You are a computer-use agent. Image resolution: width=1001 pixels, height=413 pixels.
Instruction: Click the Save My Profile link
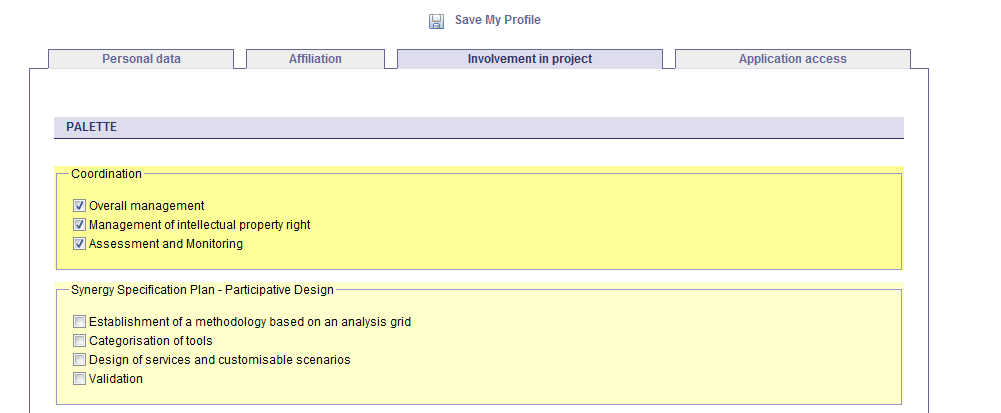click(497, 20)
